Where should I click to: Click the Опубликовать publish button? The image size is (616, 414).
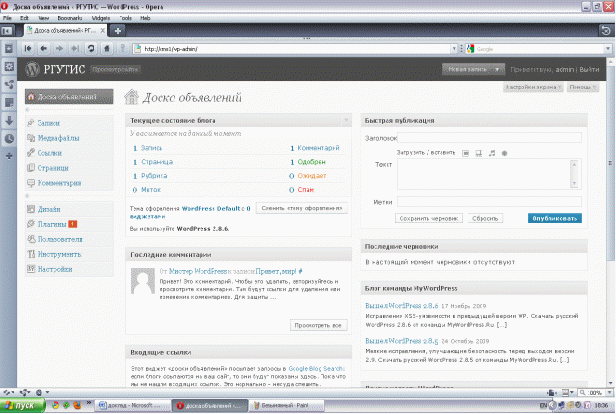coord(555,218)
